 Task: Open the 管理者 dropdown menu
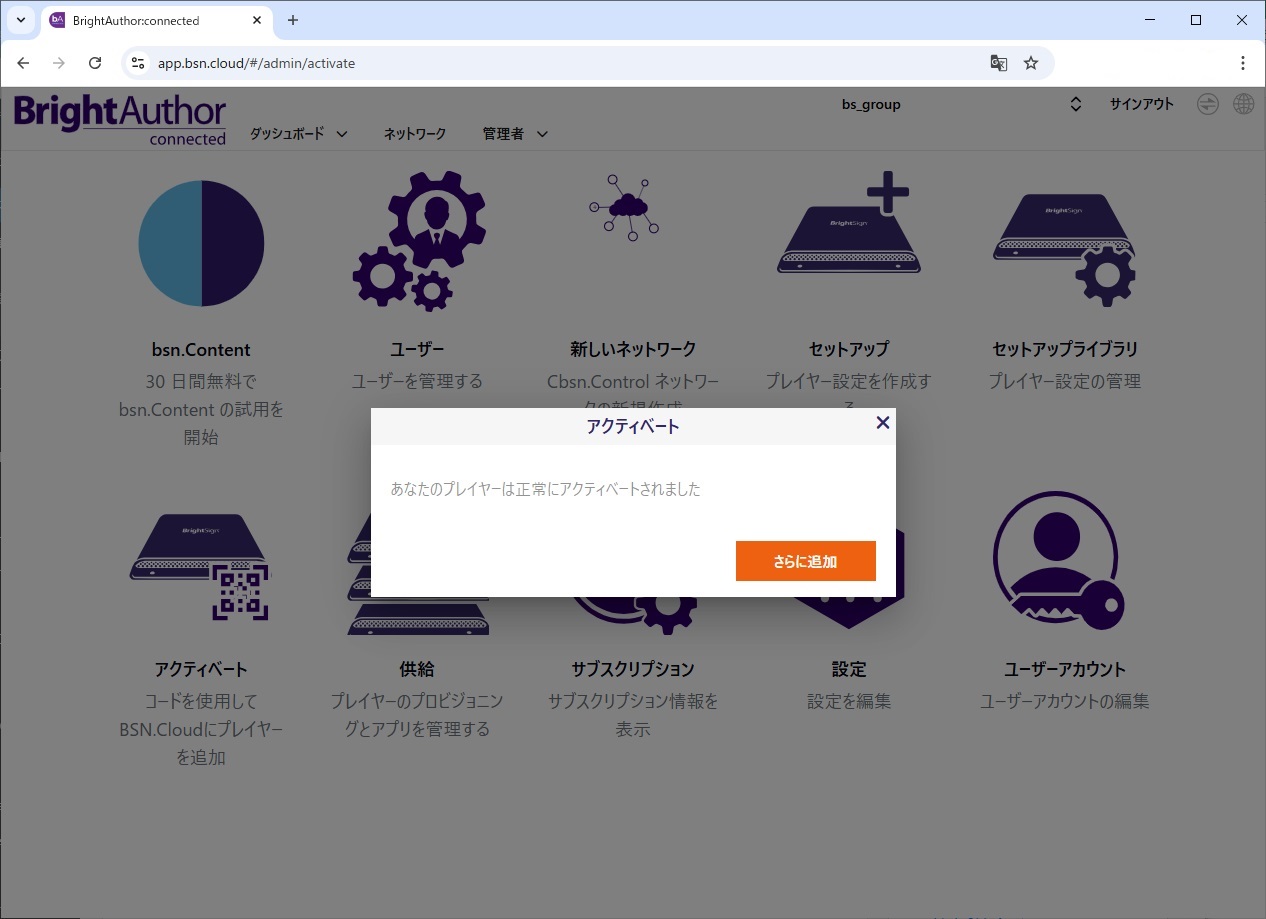pos(515,133)
